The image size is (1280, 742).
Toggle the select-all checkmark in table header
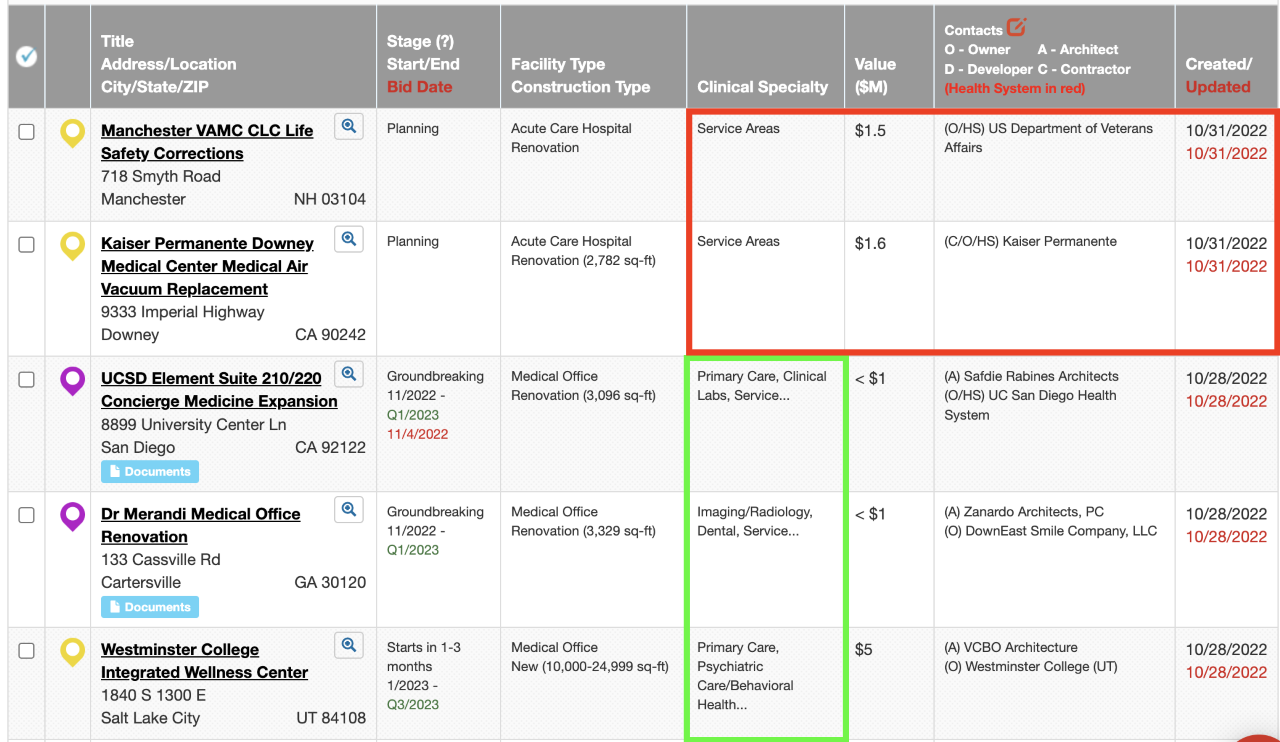pos(27,57)
